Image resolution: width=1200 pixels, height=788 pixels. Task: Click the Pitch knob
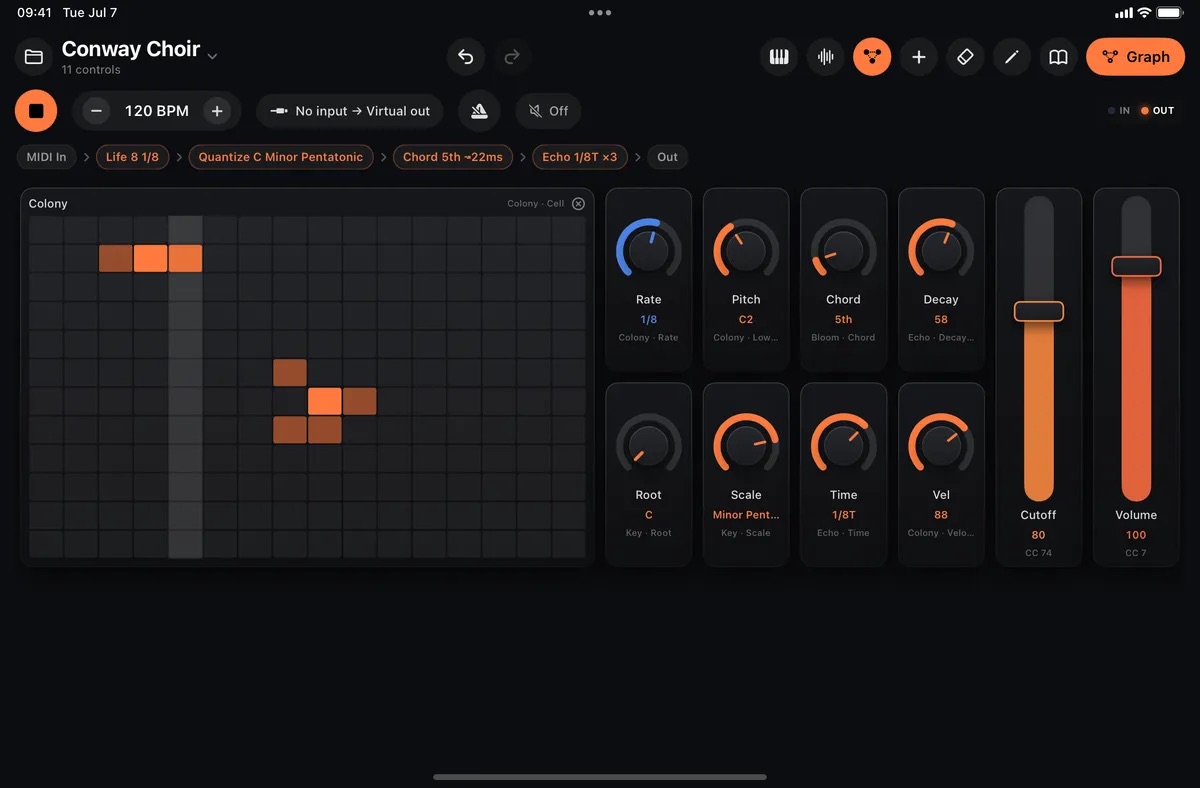tap(746, 250)
